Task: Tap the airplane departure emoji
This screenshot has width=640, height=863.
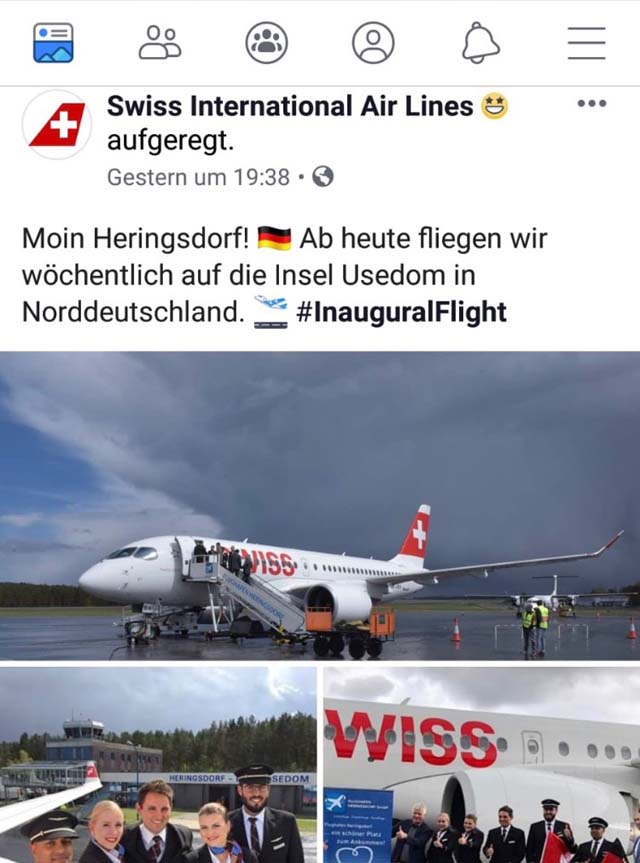Action: [x=271, y=312]
